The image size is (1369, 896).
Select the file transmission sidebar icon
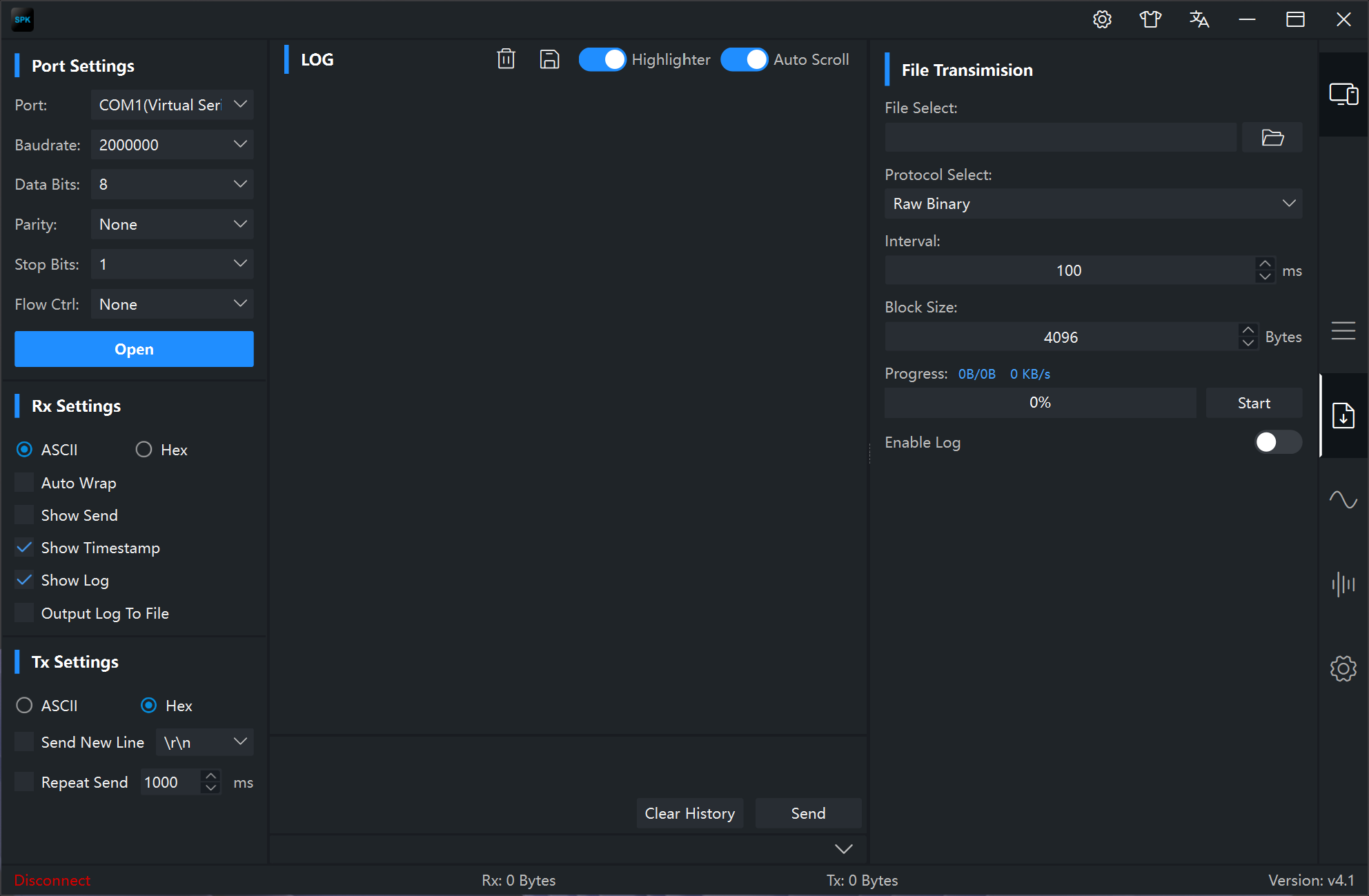coord(1343,415)
